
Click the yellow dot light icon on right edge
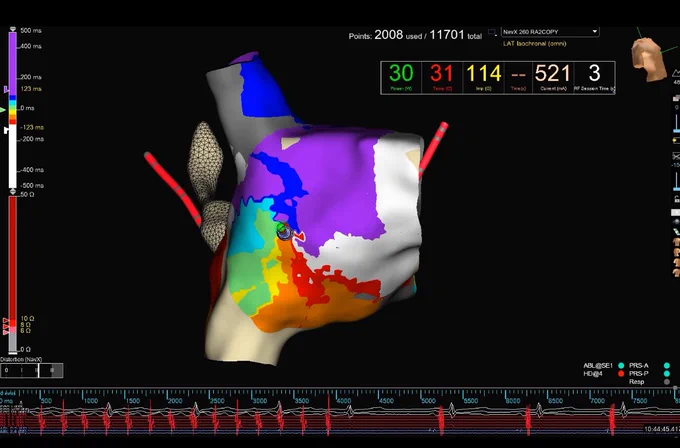(x=676, y=141)
